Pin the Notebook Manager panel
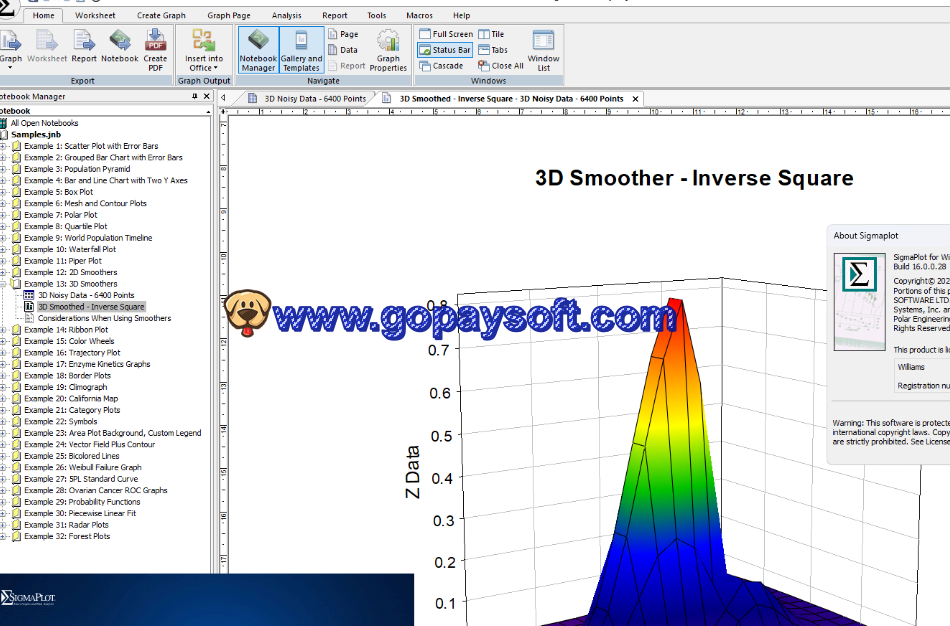 194,96
